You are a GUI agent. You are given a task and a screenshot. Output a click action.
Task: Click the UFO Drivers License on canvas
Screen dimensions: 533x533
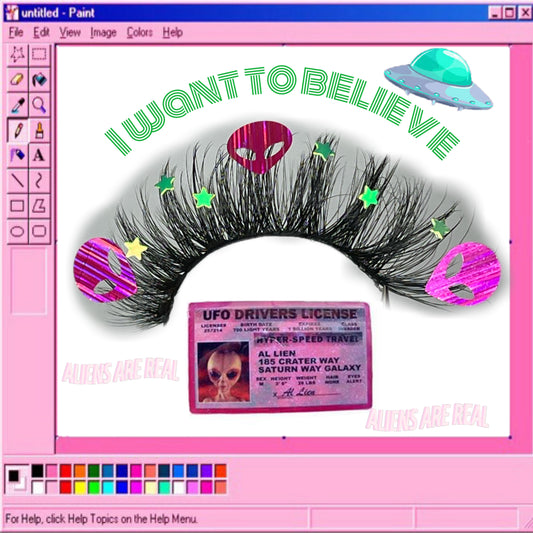[x=280, y=357]
